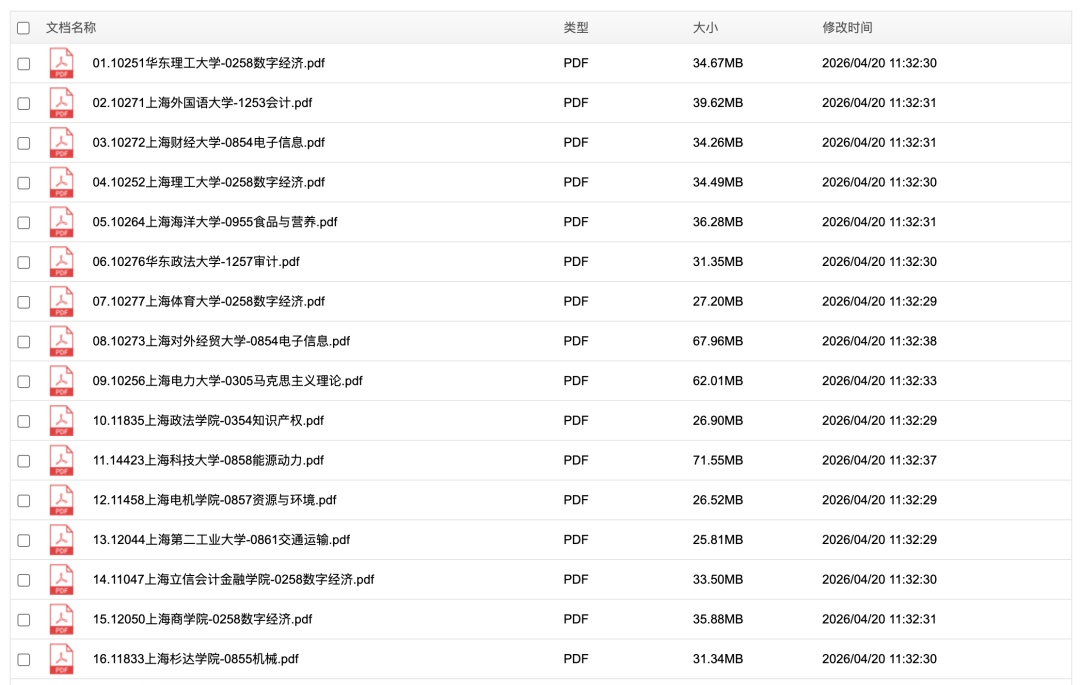The width and height of the screenshot is (1080, 685).
Task: Open 15.12050上海商学院-0258数字经济.pdf file
Action: point(202,619)
